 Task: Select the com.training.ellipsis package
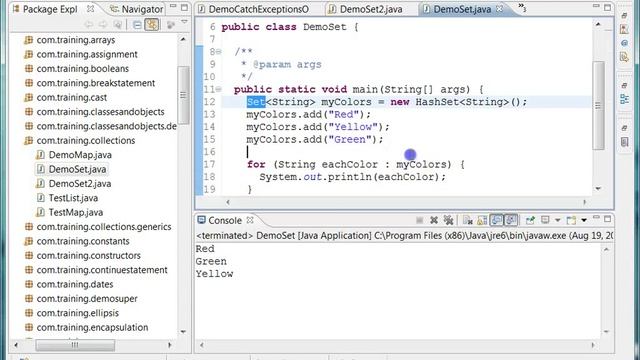pyautogui.click(x=78, y=313)
